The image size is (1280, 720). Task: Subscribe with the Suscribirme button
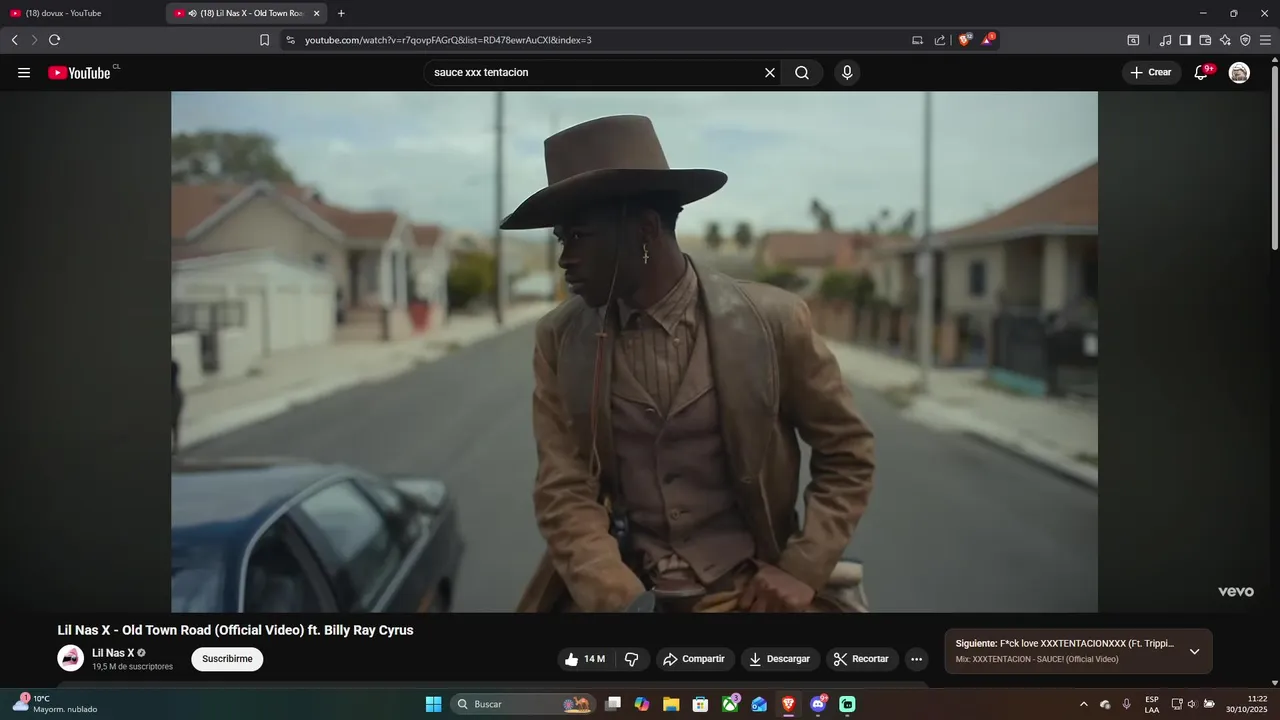(x=227, y=659)
